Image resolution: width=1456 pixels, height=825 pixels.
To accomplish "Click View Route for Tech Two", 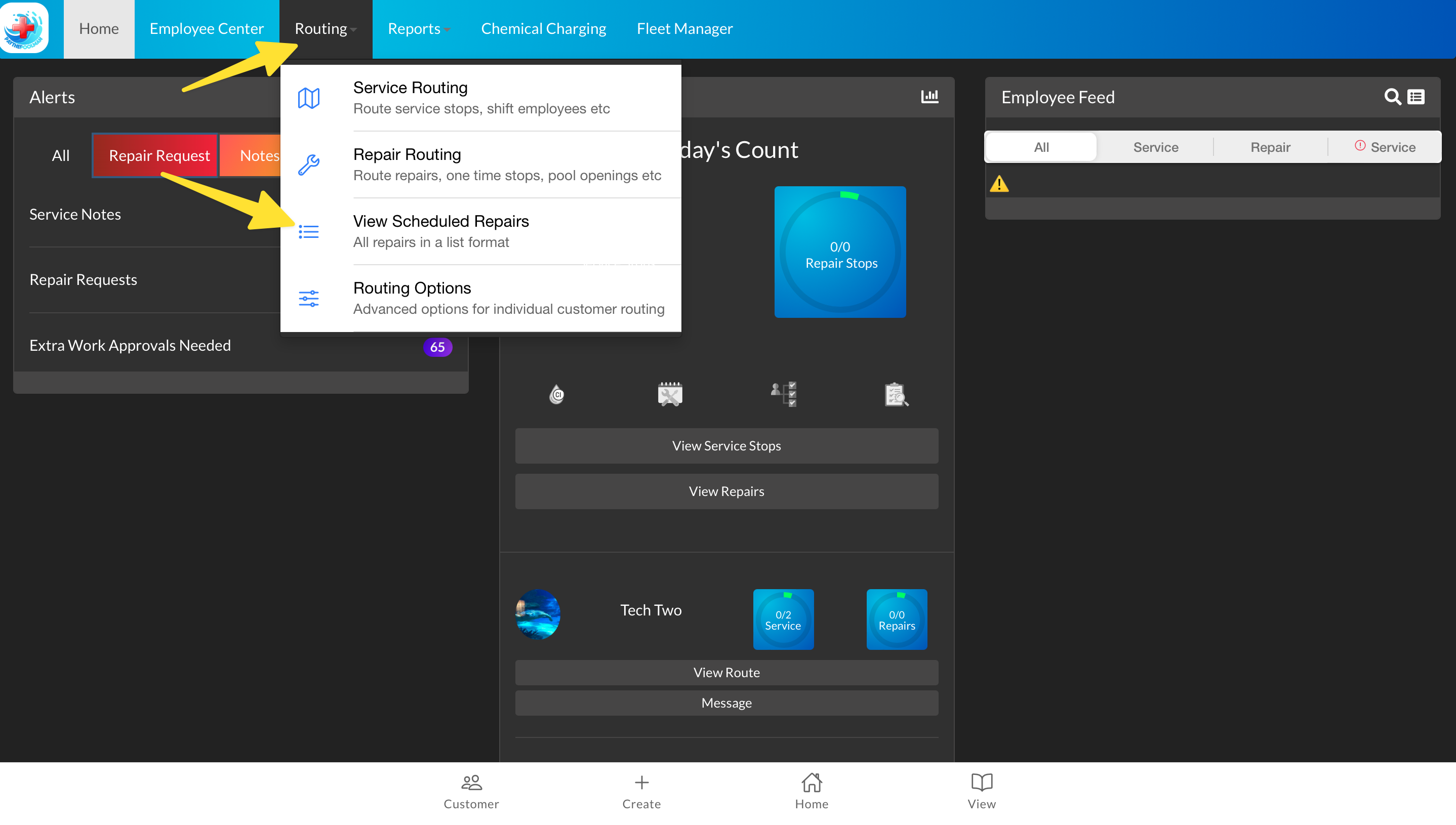I will [726, 673].
